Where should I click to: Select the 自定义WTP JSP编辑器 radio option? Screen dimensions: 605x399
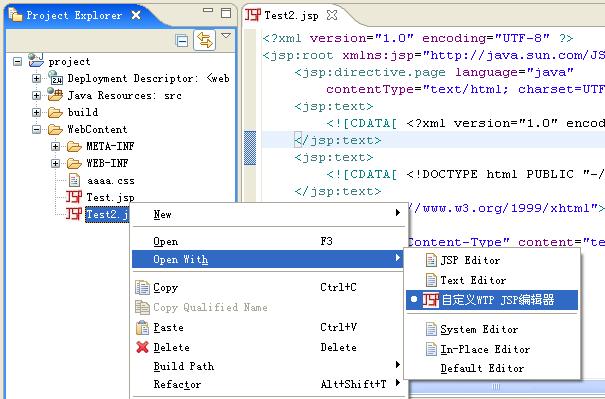tap(492, 300)
